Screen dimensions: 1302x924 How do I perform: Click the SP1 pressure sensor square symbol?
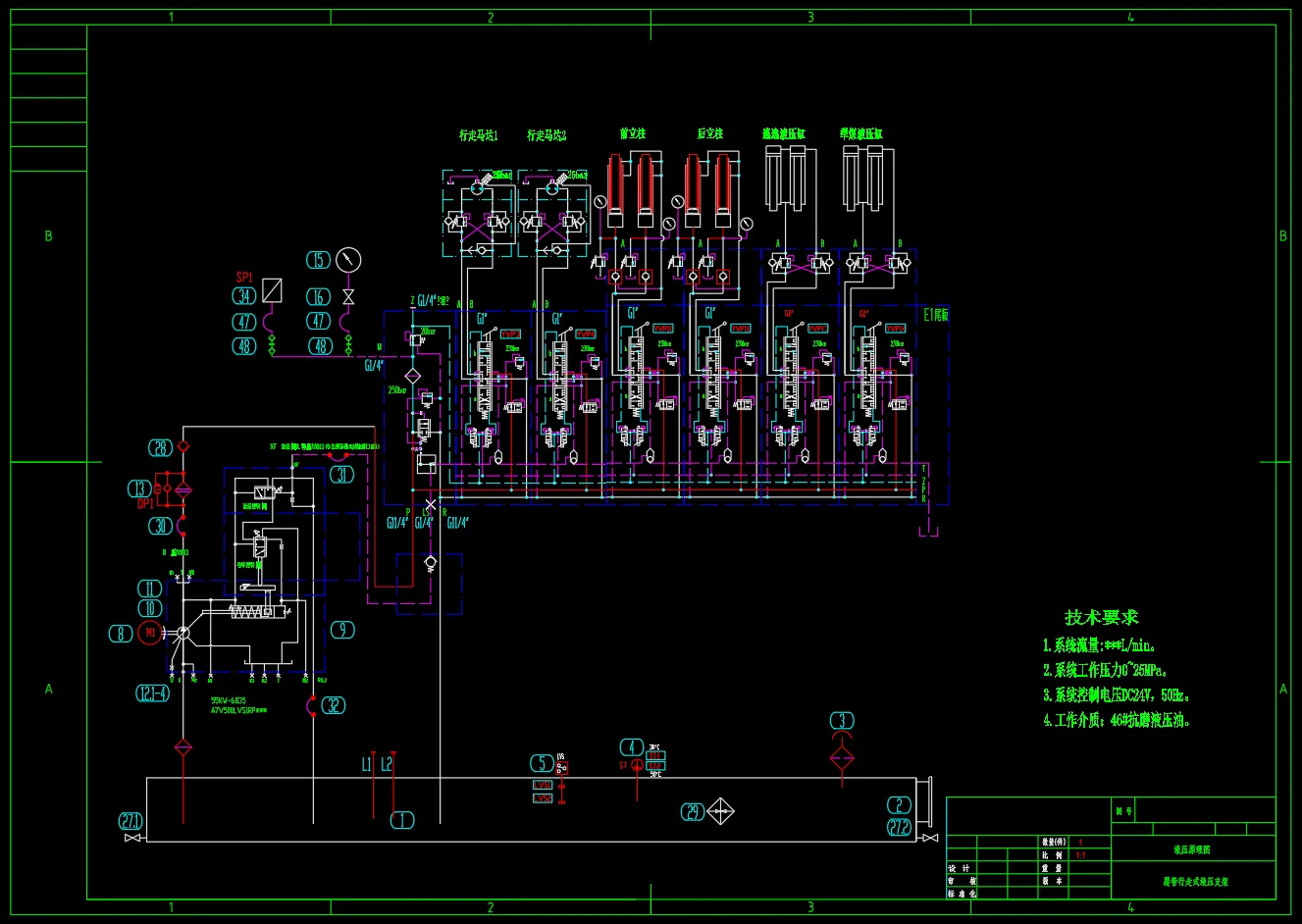(x=272, y=290)
